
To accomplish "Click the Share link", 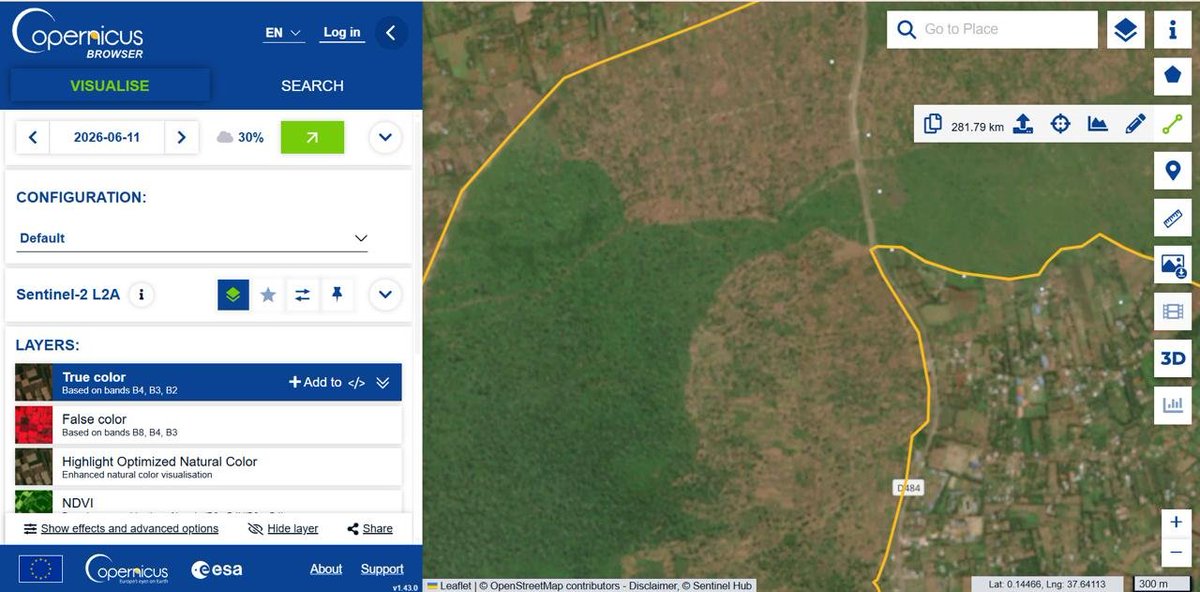I will (x=370, y=529).
